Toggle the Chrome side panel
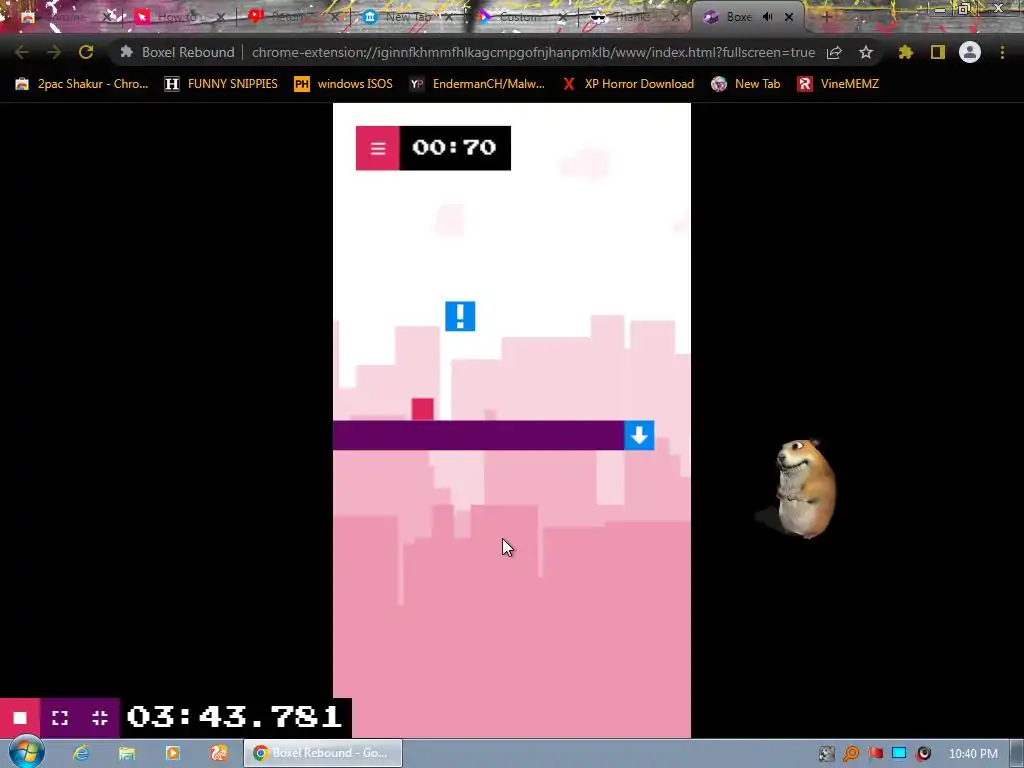The width and height of the screenshot is (1024, 768). click(938, 52)
